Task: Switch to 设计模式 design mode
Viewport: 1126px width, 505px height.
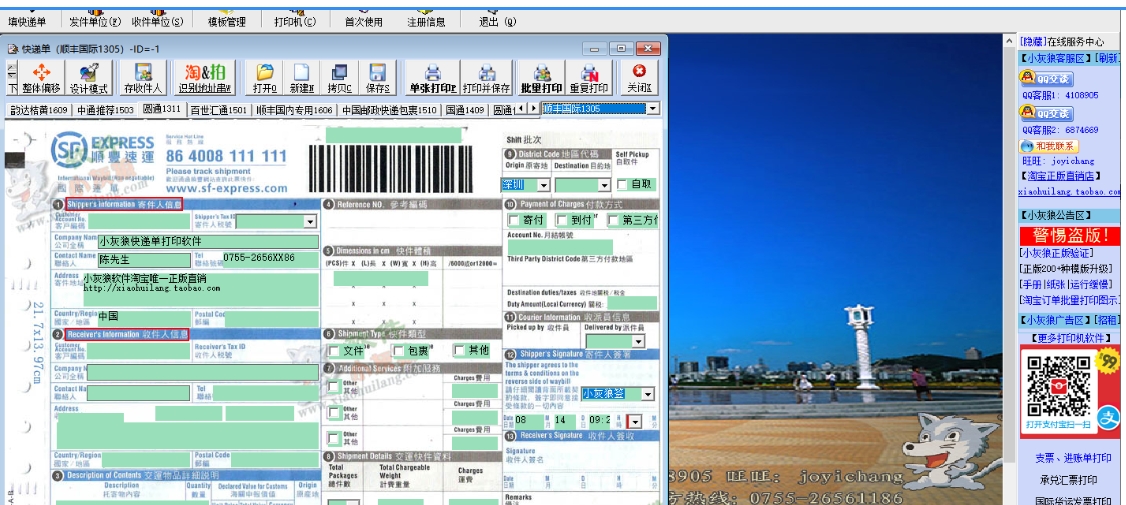Action: [89, 78]
